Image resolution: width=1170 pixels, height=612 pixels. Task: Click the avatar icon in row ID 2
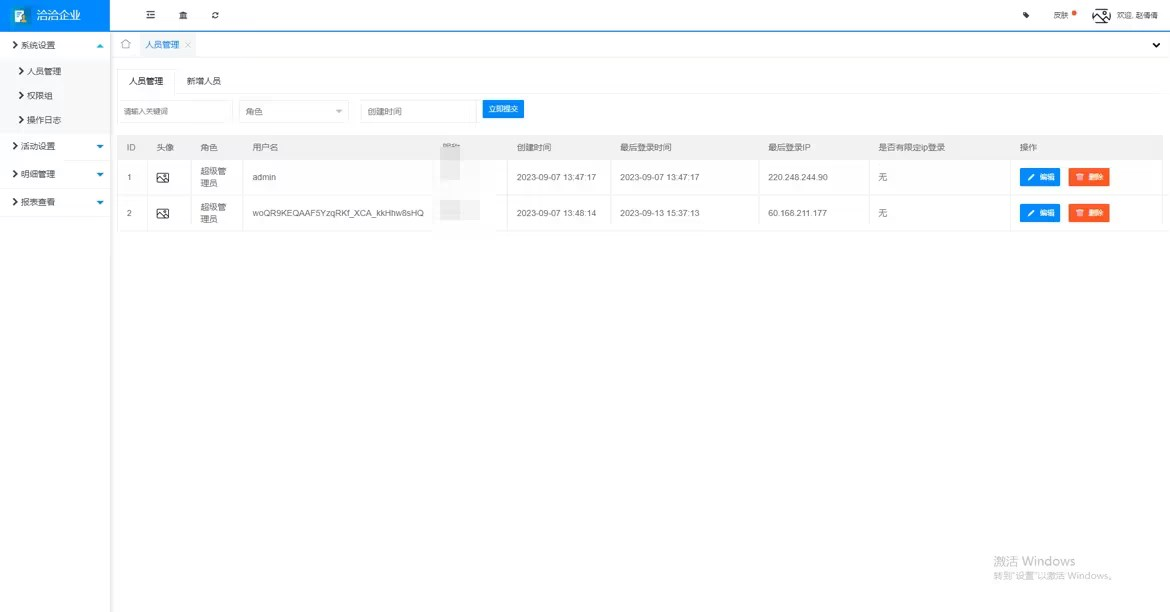pyautogui.click(x=163, y=213)
